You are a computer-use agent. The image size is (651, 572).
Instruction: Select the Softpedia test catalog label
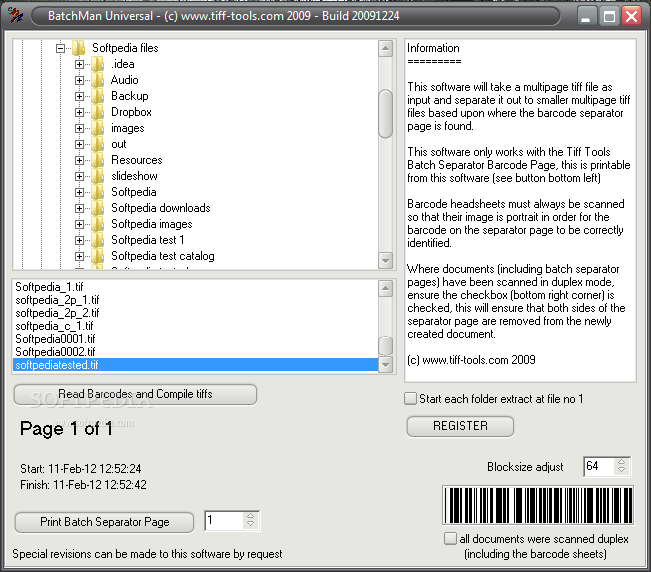point(163,256)
